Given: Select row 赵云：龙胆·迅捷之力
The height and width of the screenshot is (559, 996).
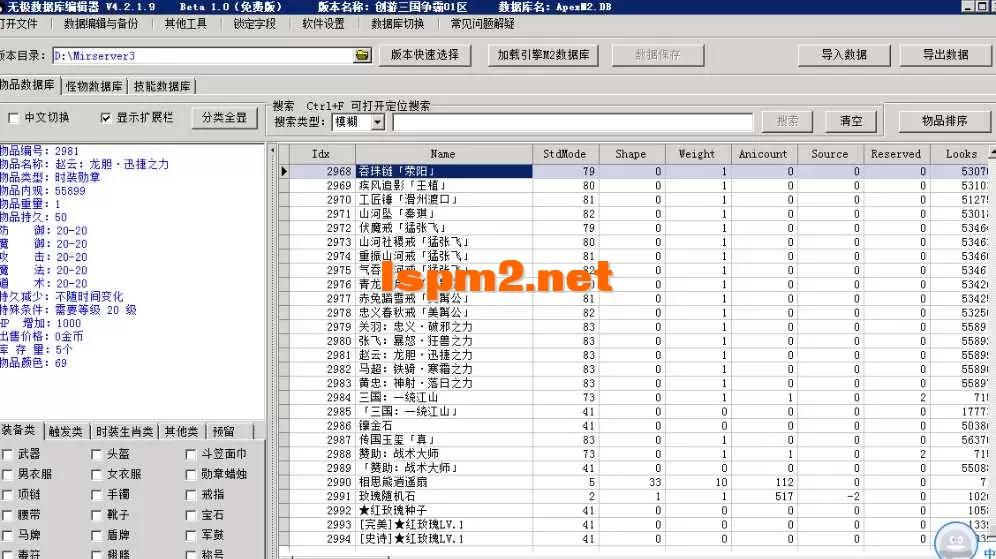Looking at the screenshot, I should 635,355.
